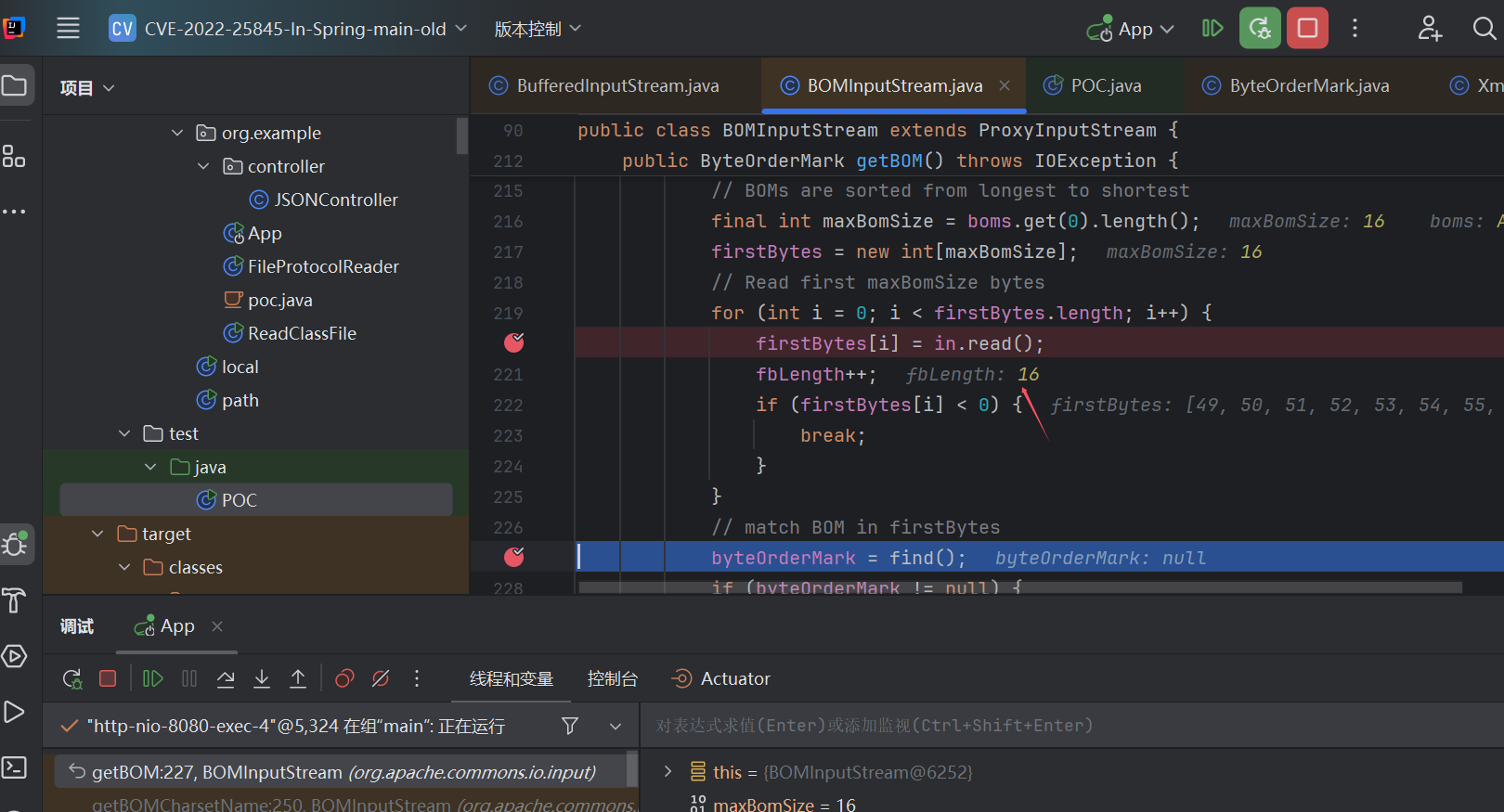
Task: Select POC class under test java
Action: 256,499
